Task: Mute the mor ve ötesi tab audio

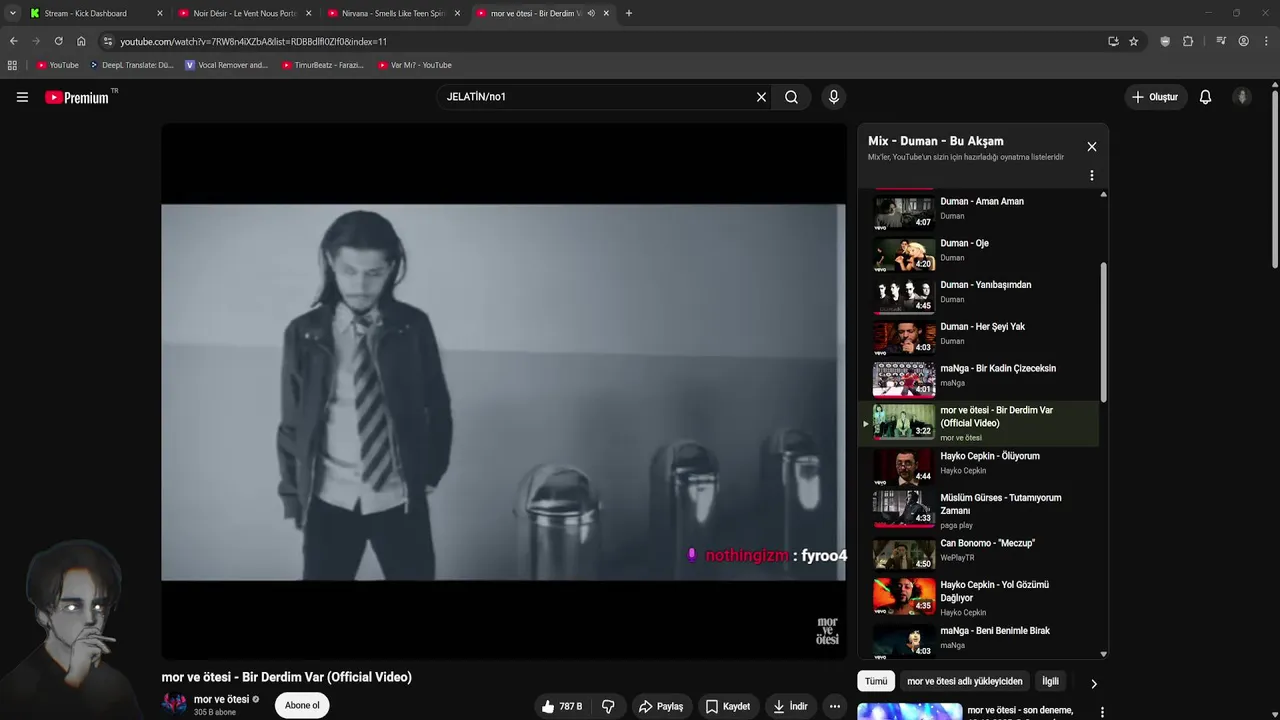Action: [591, 13]
